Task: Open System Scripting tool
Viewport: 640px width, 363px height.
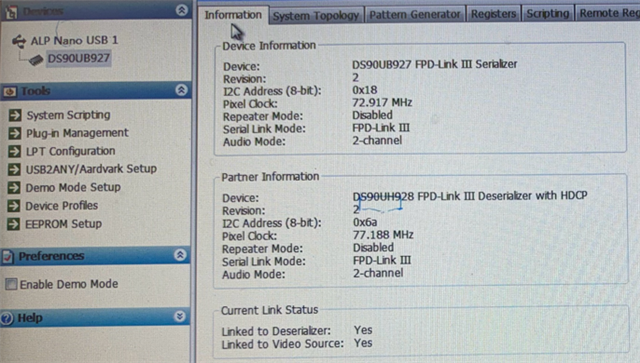Action: [x=68, y=115]
